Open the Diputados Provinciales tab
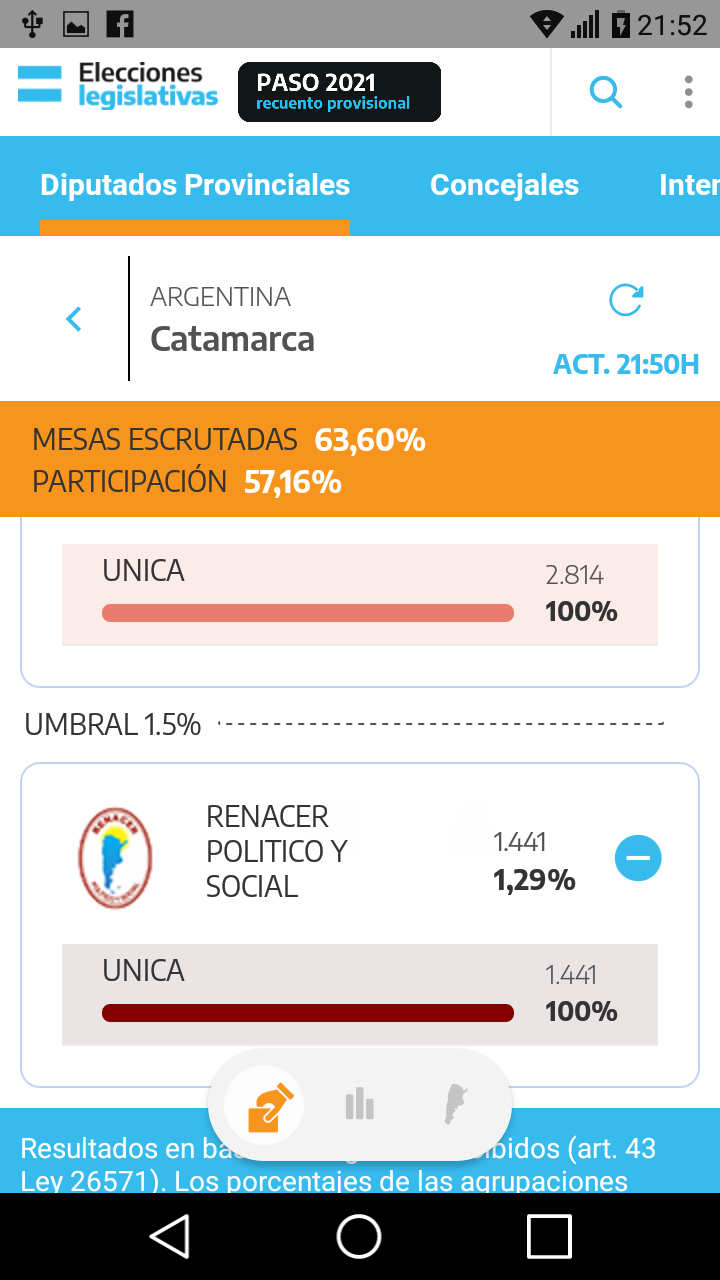This screenshot has height=1280, width=720. 195,186
